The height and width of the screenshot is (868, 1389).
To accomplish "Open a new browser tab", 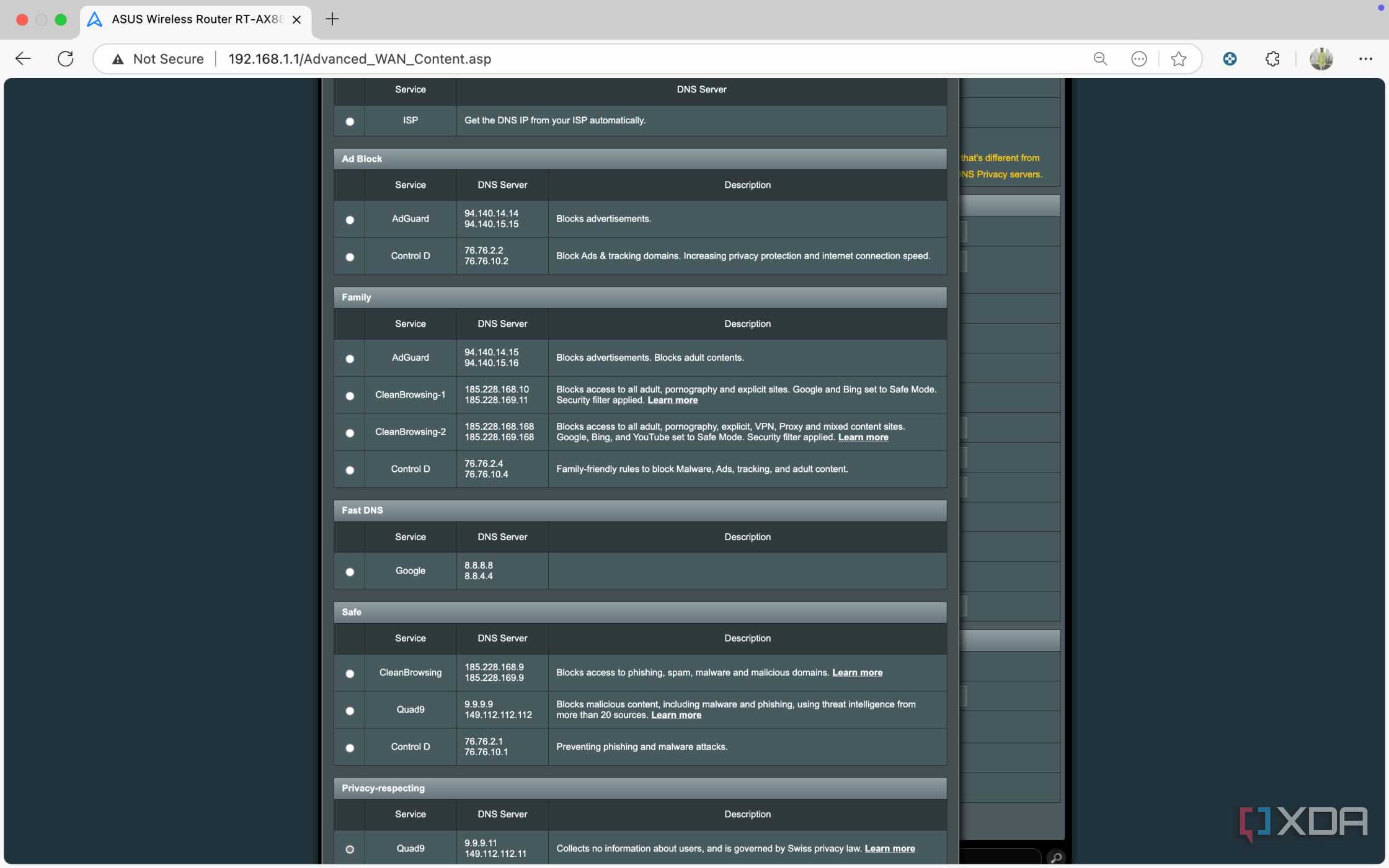I will [x=332, y=19].
